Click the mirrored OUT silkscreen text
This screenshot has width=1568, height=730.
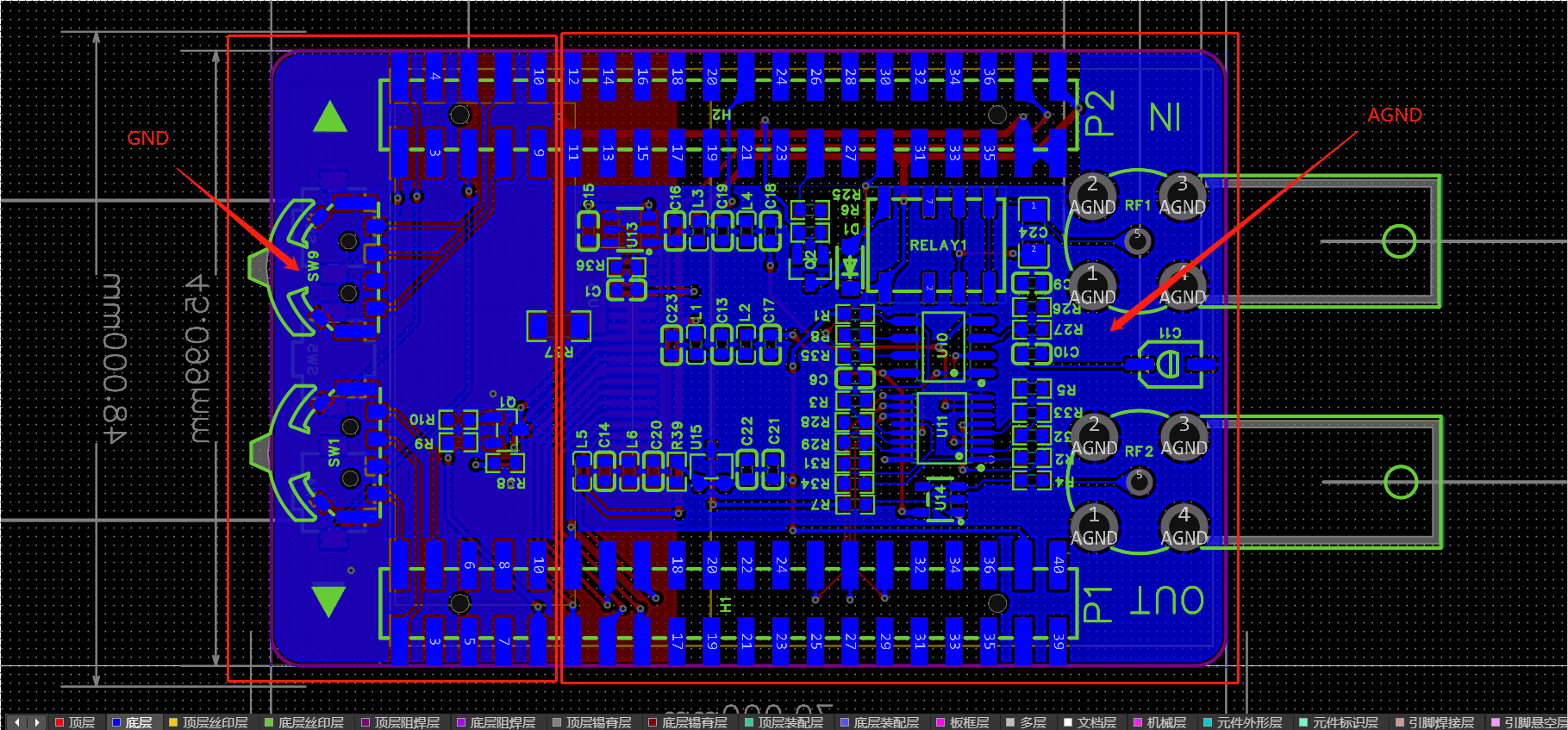pyautogui.click(x=1167, y=599)
